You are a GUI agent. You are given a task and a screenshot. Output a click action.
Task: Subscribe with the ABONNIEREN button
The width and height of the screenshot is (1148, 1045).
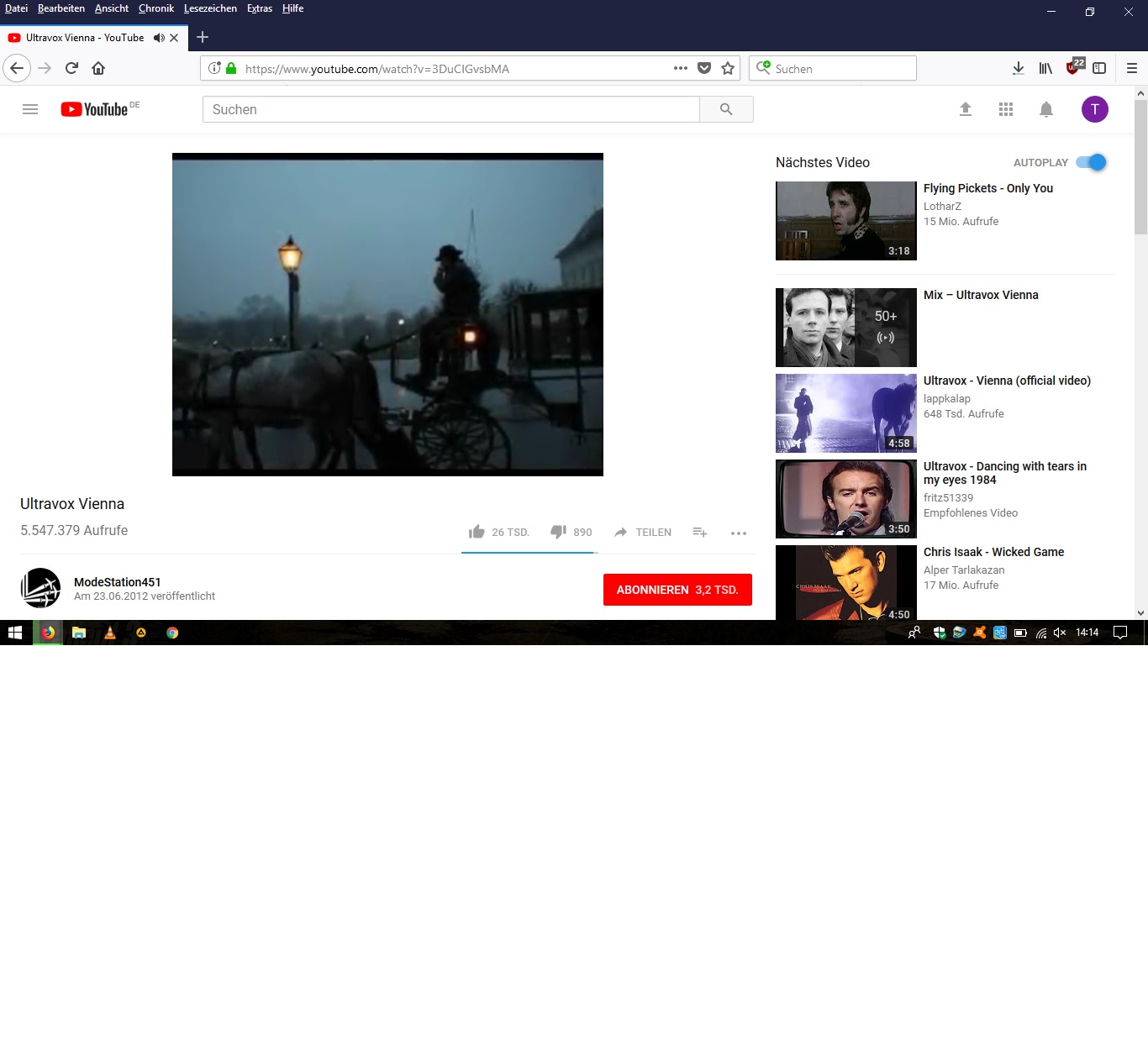point(677,590)
